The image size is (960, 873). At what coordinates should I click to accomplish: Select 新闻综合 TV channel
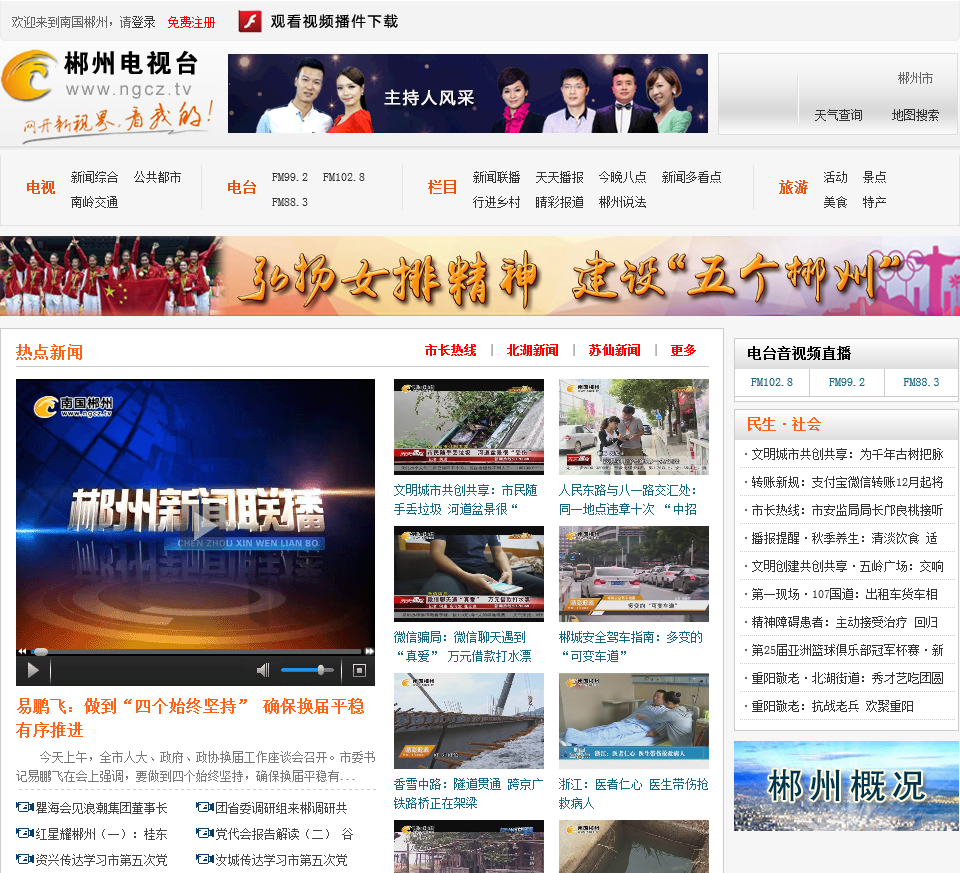(94, 178)
